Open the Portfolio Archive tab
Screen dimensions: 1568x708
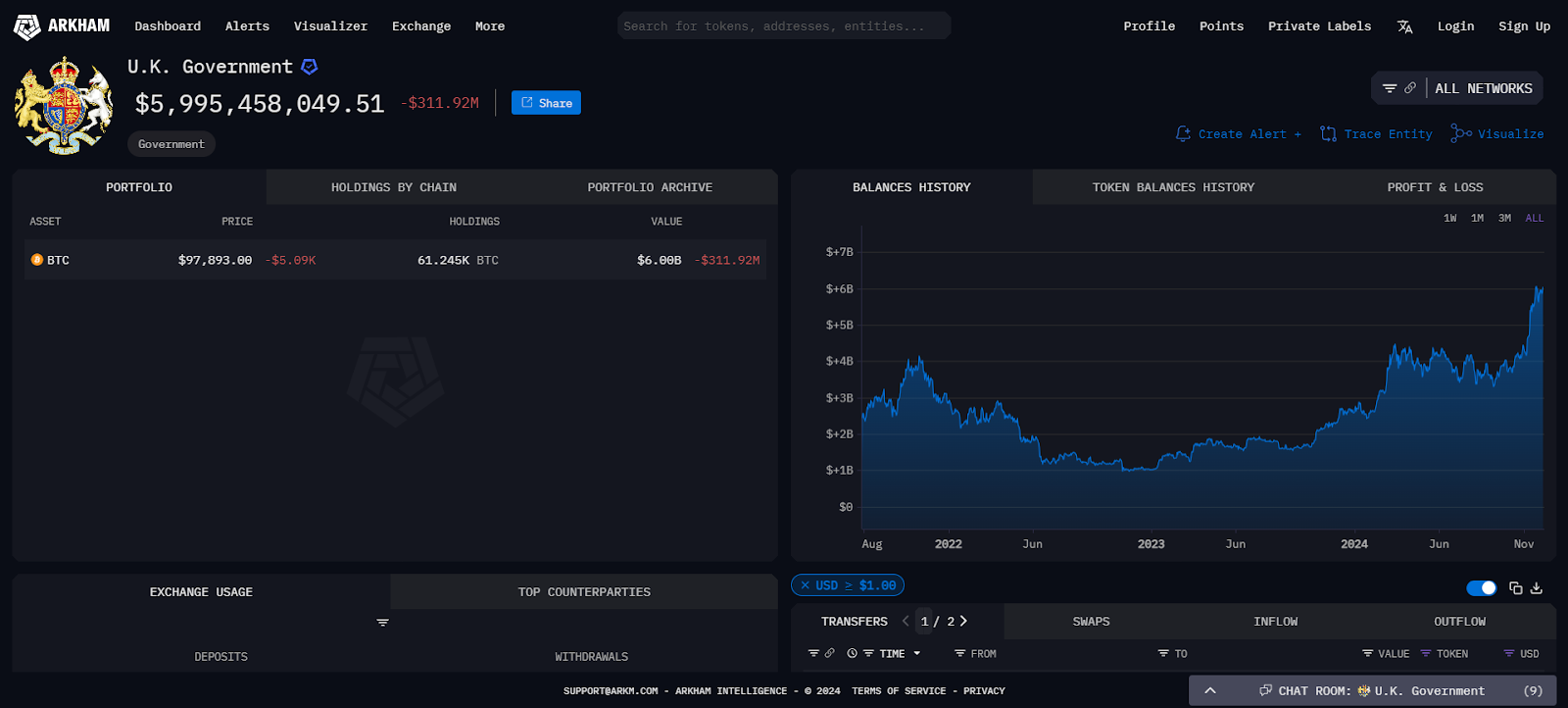coord(650,187)
